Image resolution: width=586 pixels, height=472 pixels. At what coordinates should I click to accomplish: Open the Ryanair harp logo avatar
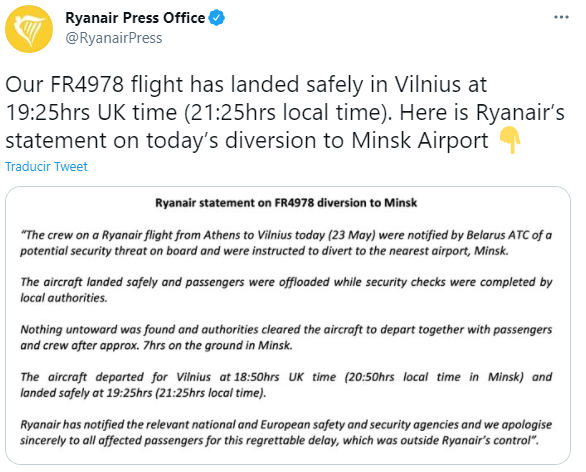click(29, 29)
